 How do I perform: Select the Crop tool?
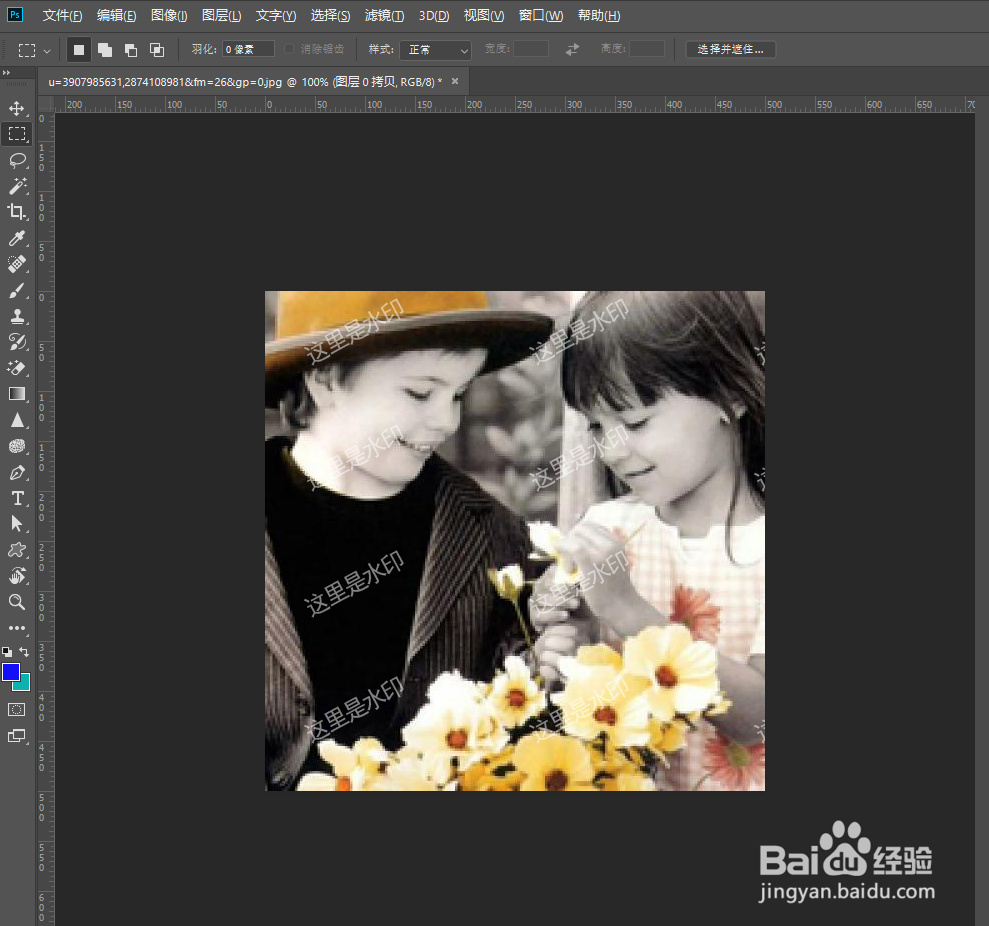pyautogui.click(x=17, y=212)
